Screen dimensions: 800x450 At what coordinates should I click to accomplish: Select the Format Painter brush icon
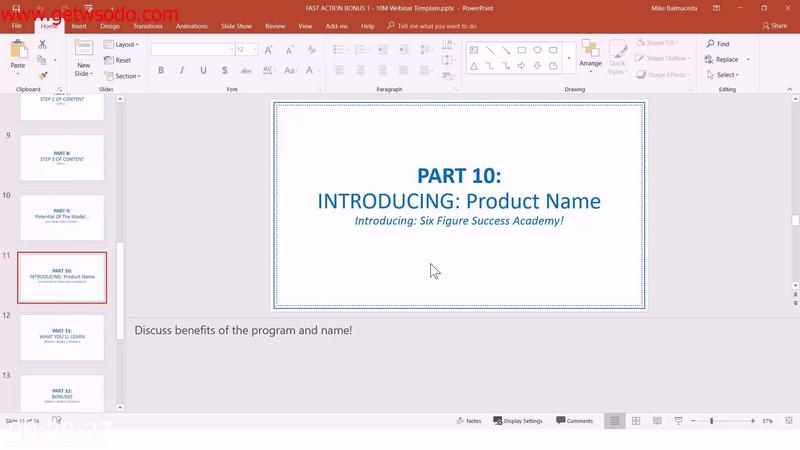tap(43, 76)
